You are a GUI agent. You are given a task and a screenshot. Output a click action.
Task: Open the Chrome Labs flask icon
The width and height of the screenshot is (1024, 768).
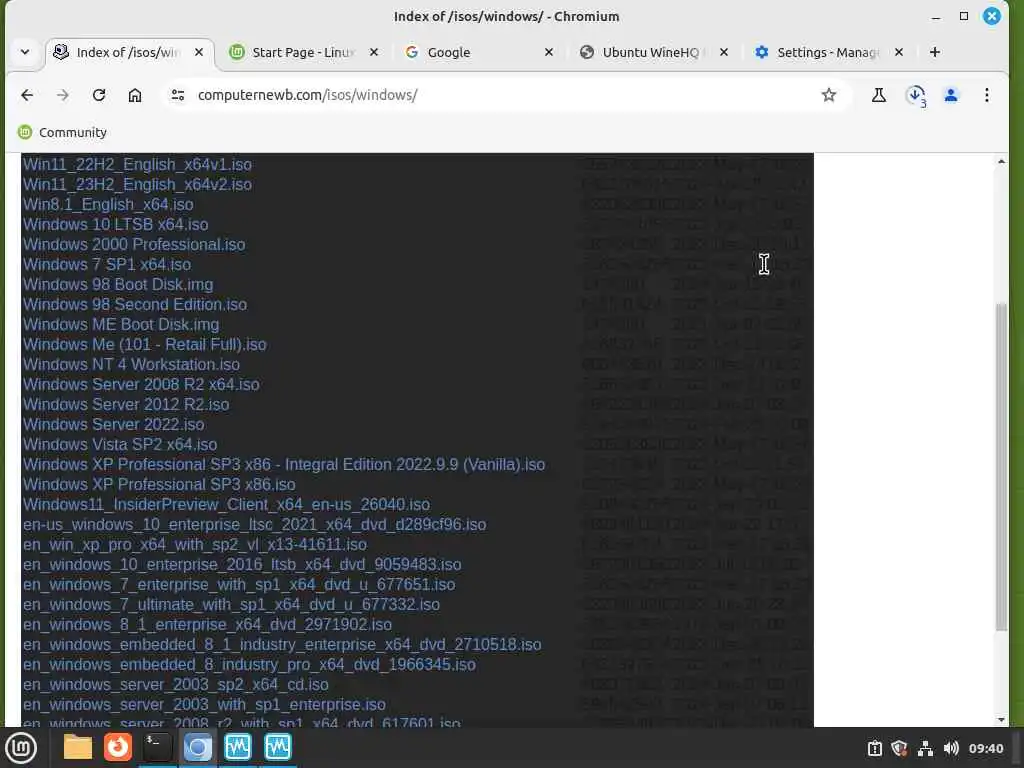878,95
